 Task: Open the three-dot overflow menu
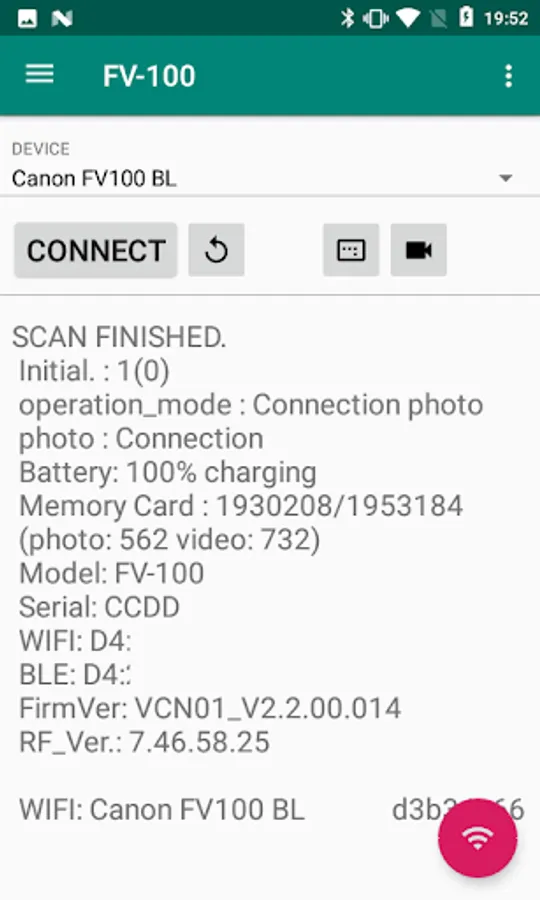pos(508,76)
